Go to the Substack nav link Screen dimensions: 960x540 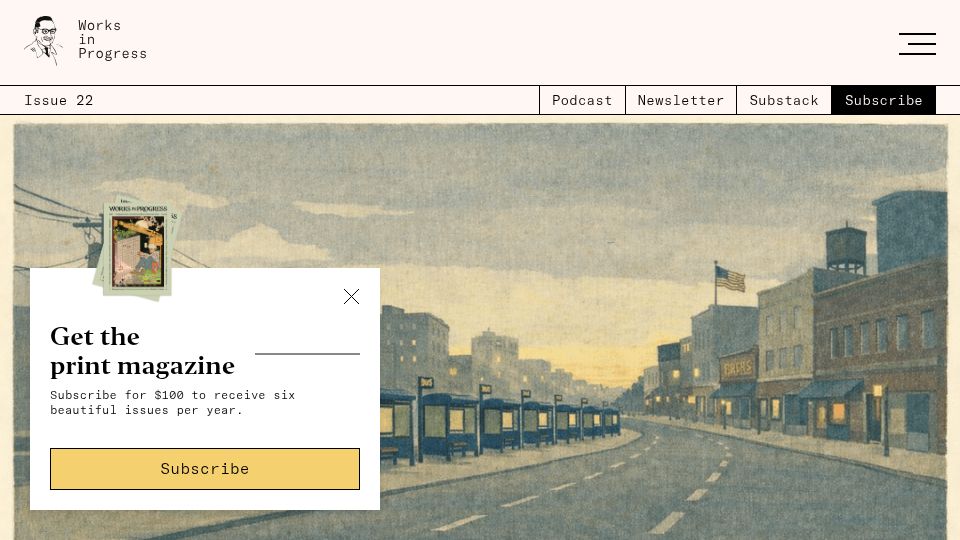[784, 100]
